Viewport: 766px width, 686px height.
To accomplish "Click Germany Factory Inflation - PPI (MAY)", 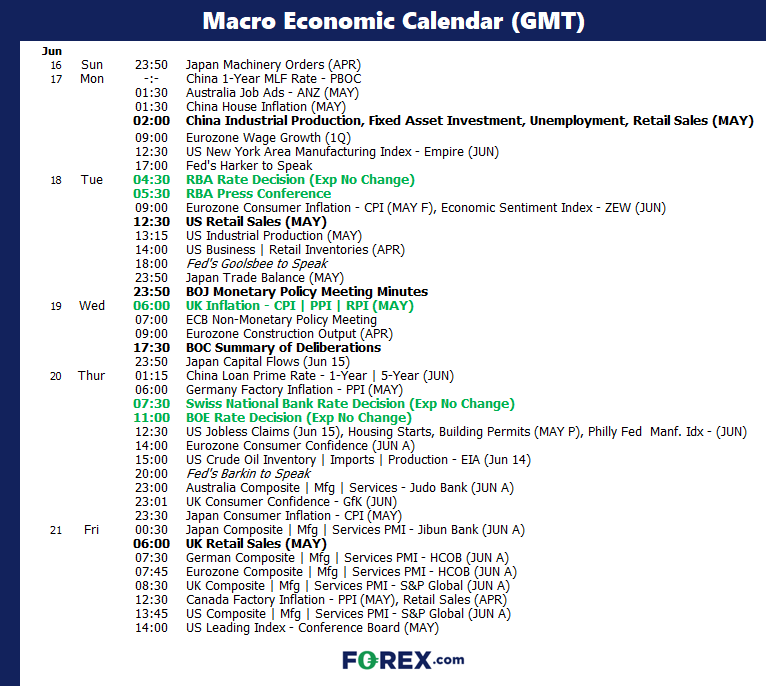I will click(294, 390).
